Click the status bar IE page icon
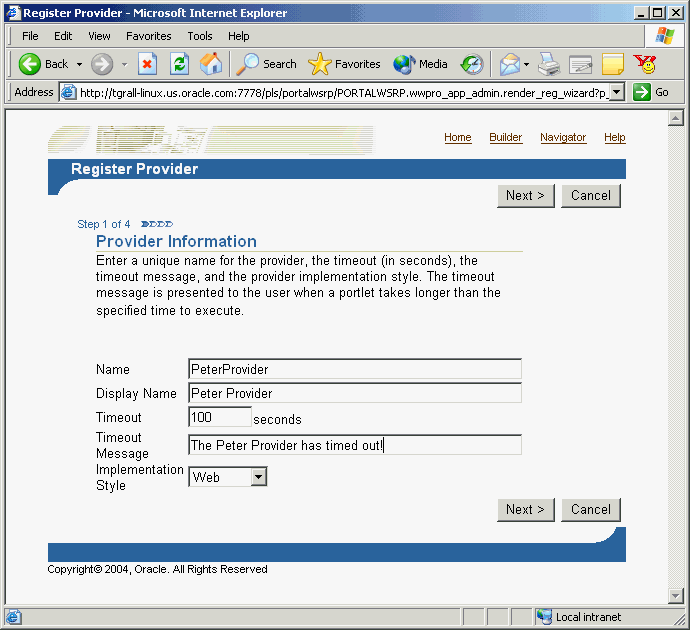Image resolution: width=690 pixels, height=630 pixels. [13, 617]
